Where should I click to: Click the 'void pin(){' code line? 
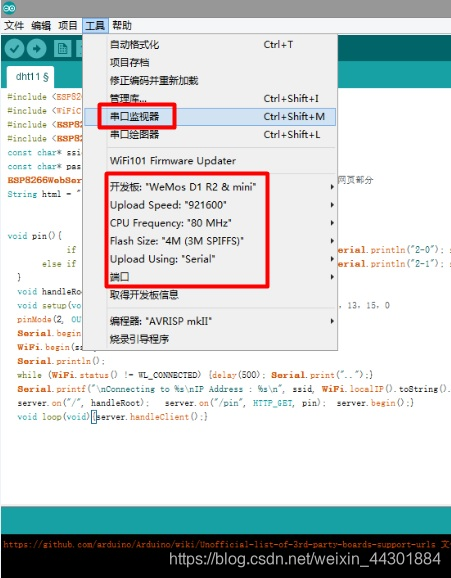coord(35,236)
